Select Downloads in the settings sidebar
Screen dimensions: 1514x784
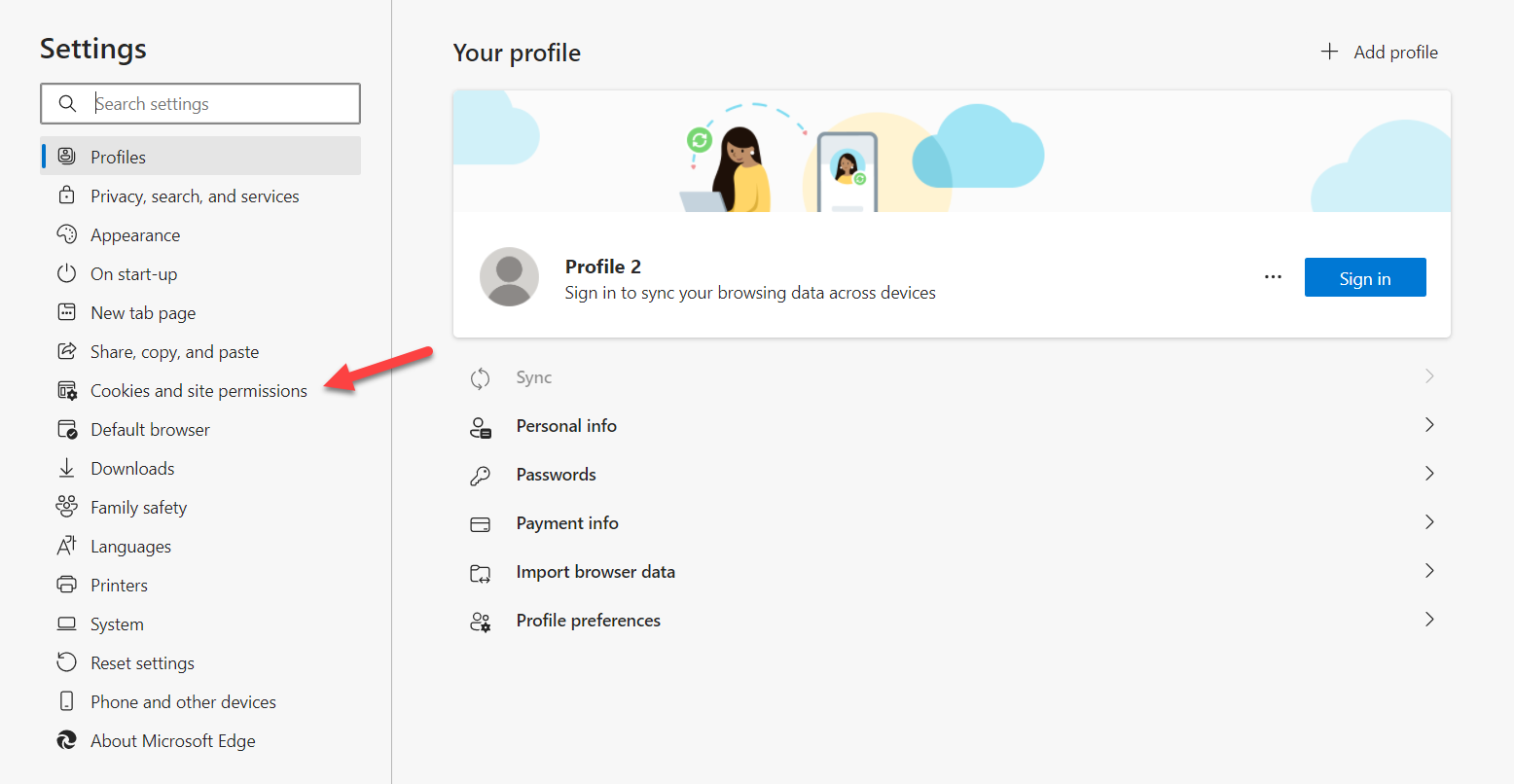pos(132,469)
